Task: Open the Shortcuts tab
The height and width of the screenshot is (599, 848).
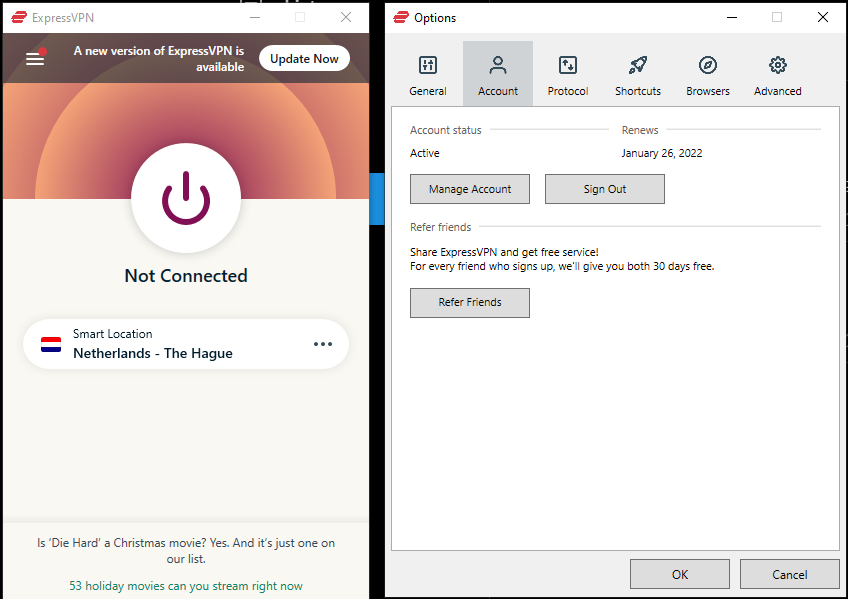Action: 638,74
